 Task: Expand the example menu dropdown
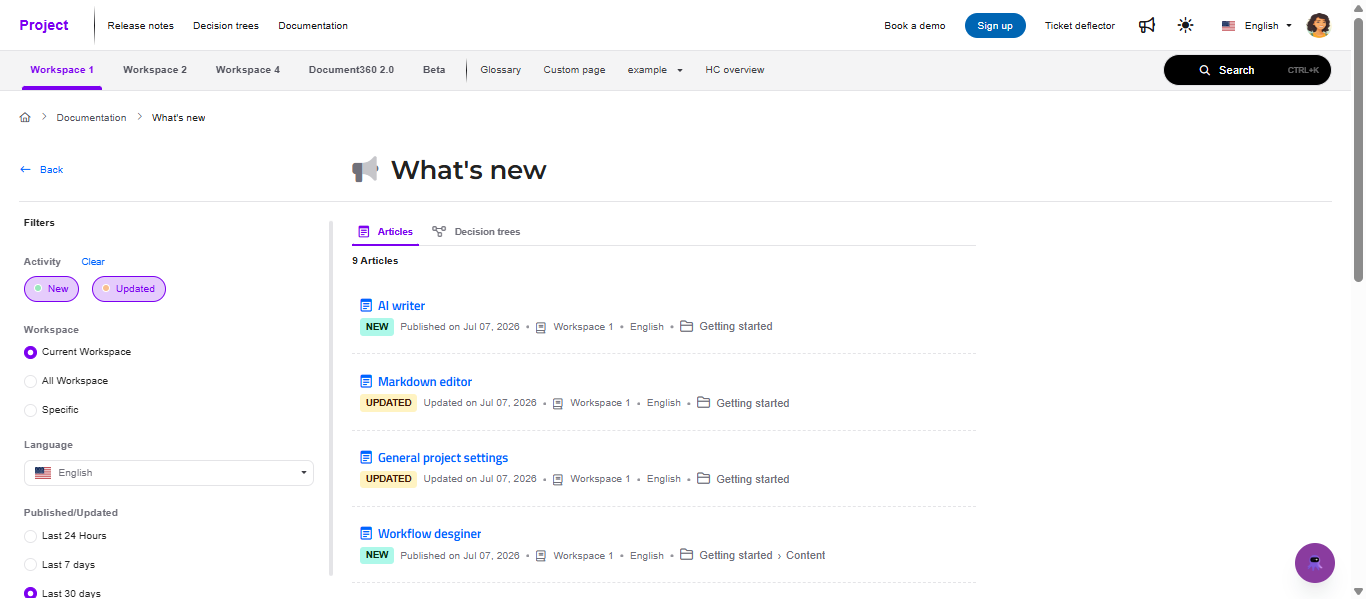pos(655,70)
